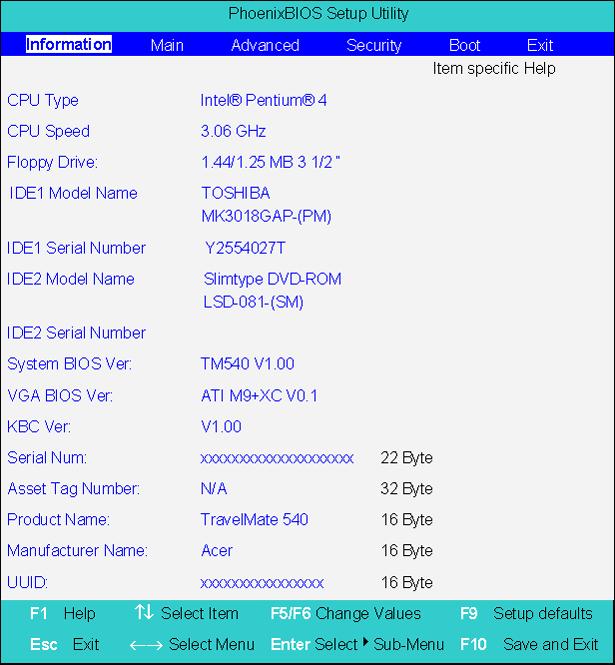This screenshot has height=665, width=615.
Task: Click the Enter Select key hint
Action: [x=314, y=644]
